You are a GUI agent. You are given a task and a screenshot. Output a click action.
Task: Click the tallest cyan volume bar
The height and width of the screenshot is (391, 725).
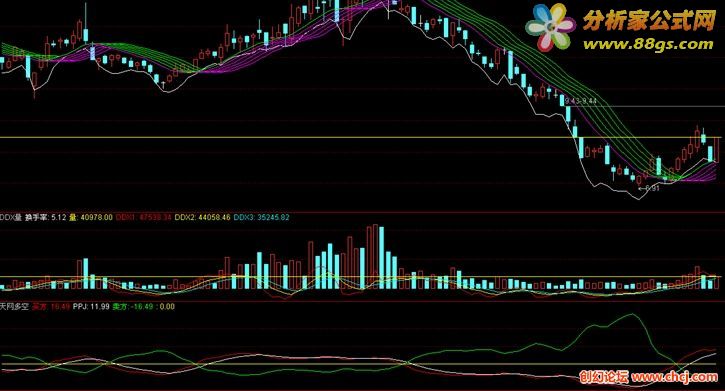pos(381,257)
